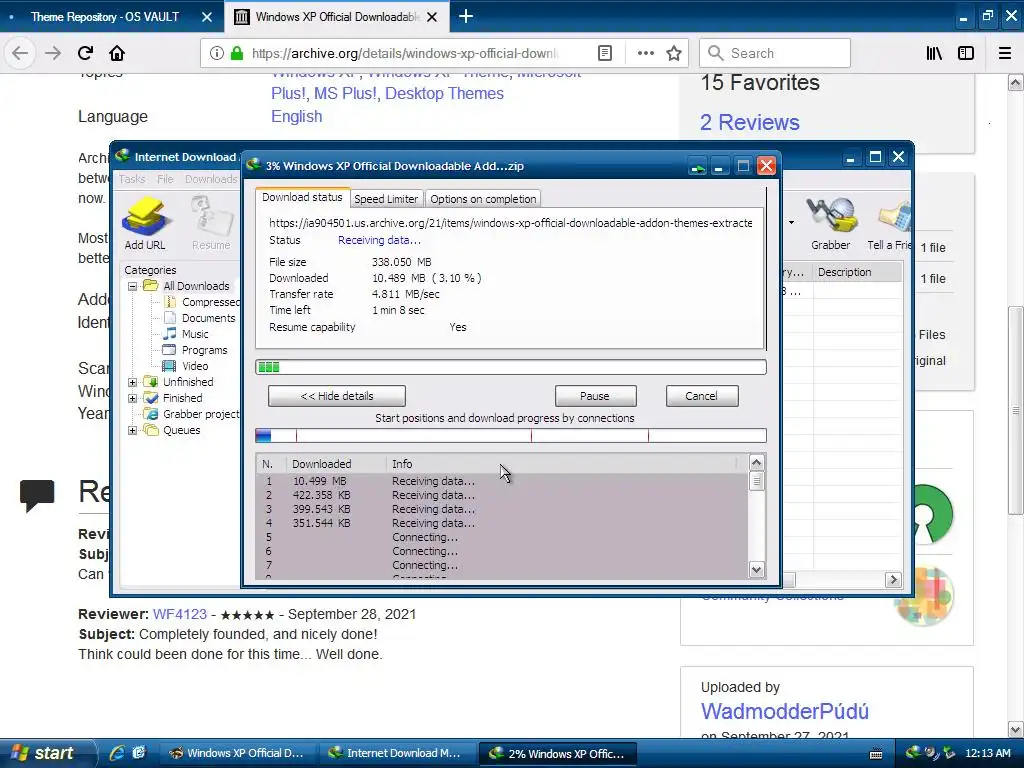This screenshot has height=768, width=1024.
Task: Select the Video category
Action: pos(186,366)
